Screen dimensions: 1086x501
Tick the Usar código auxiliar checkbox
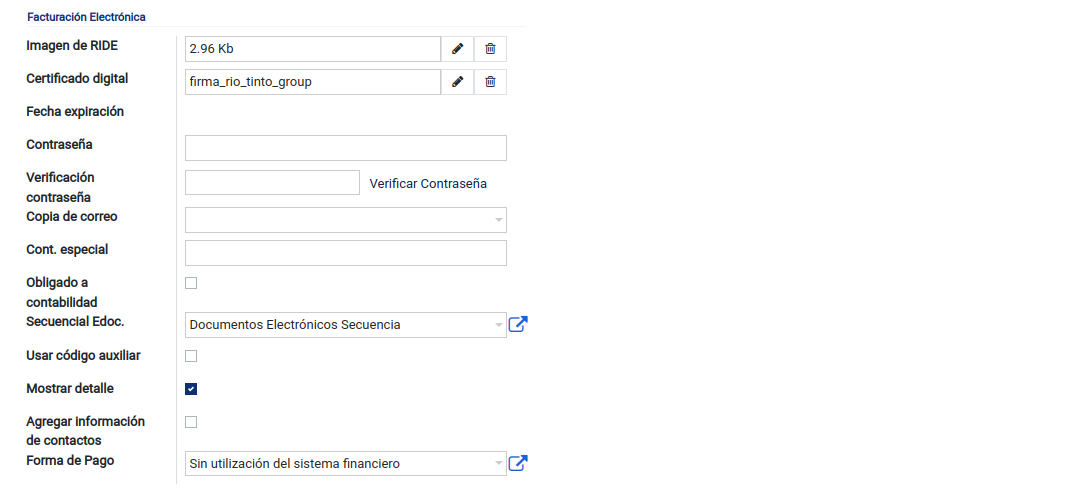(x=191, y=356)
